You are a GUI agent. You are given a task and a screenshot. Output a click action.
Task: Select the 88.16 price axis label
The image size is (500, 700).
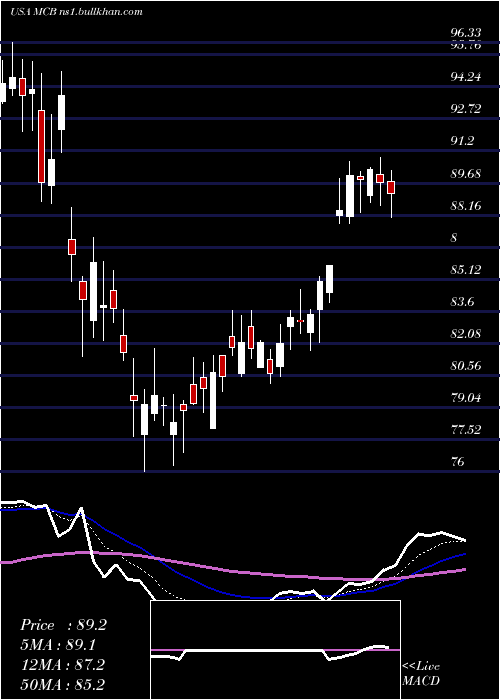point(466,206)
